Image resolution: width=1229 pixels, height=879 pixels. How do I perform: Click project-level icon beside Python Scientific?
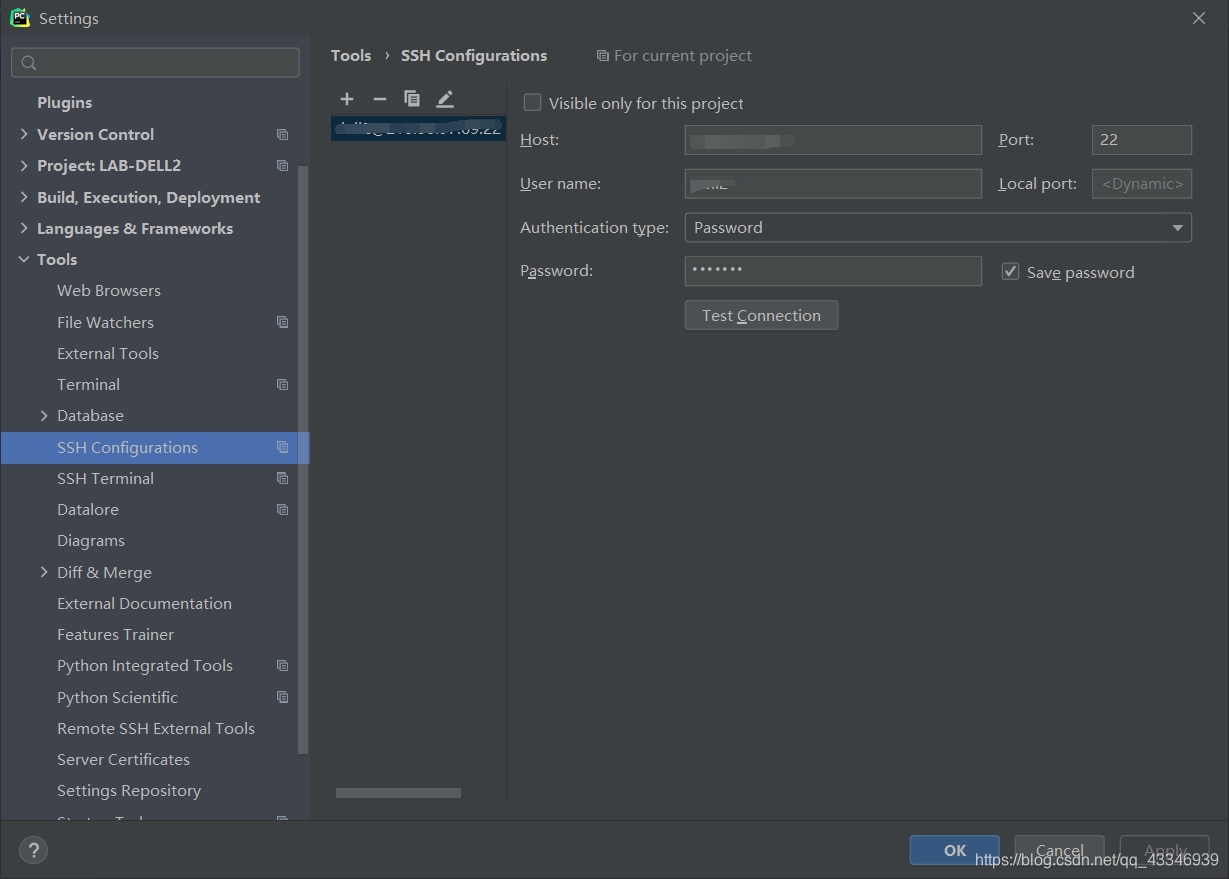tap(283, 697)
